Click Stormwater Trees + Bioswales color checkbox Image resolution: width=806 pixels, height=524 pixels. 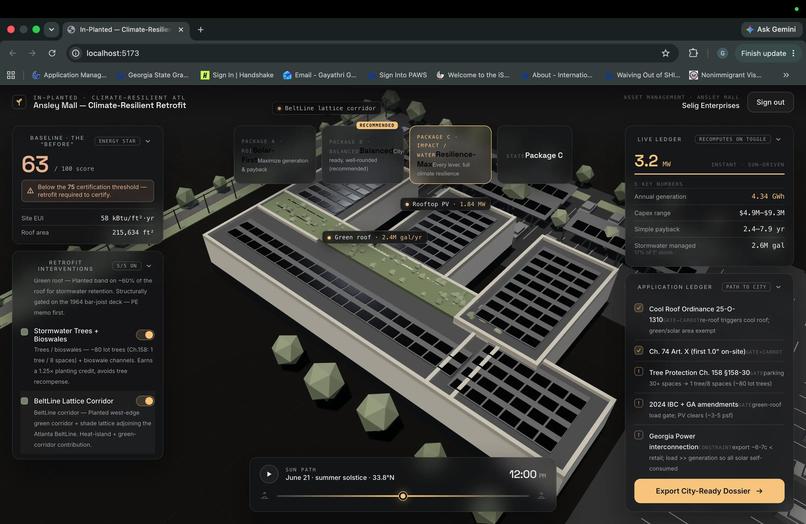(24, 332)
